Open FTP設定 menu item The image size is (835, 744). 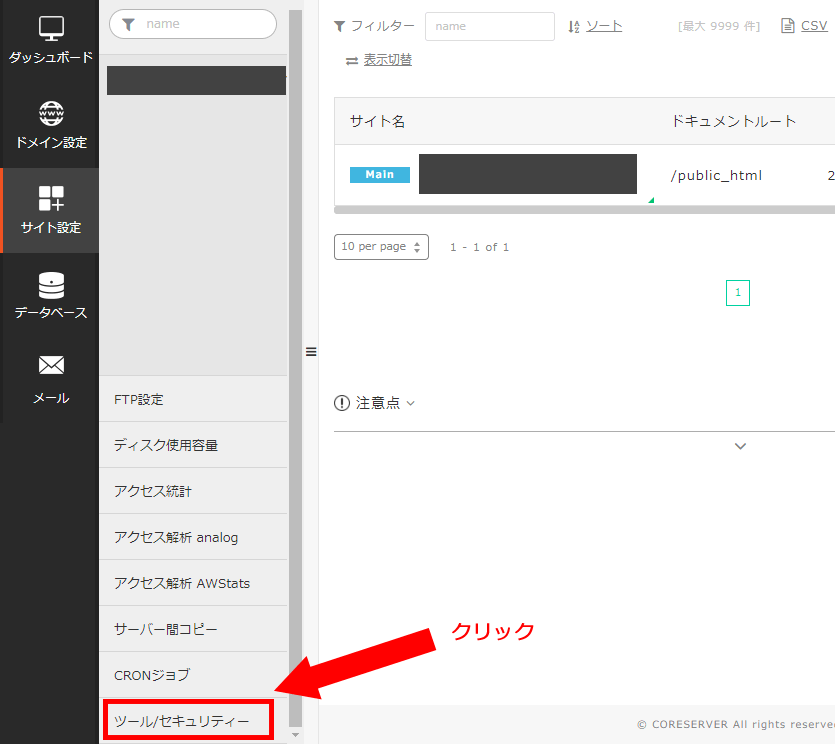coord(139,399)
